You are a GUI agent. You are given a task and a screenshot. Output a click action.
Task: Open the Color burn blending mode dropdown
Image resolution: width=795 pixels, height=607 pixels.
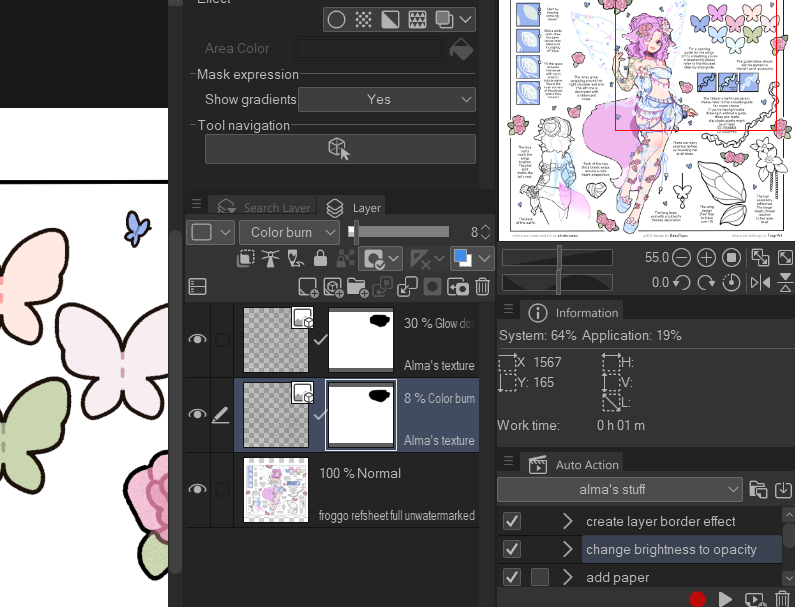[x=289, y=232]
